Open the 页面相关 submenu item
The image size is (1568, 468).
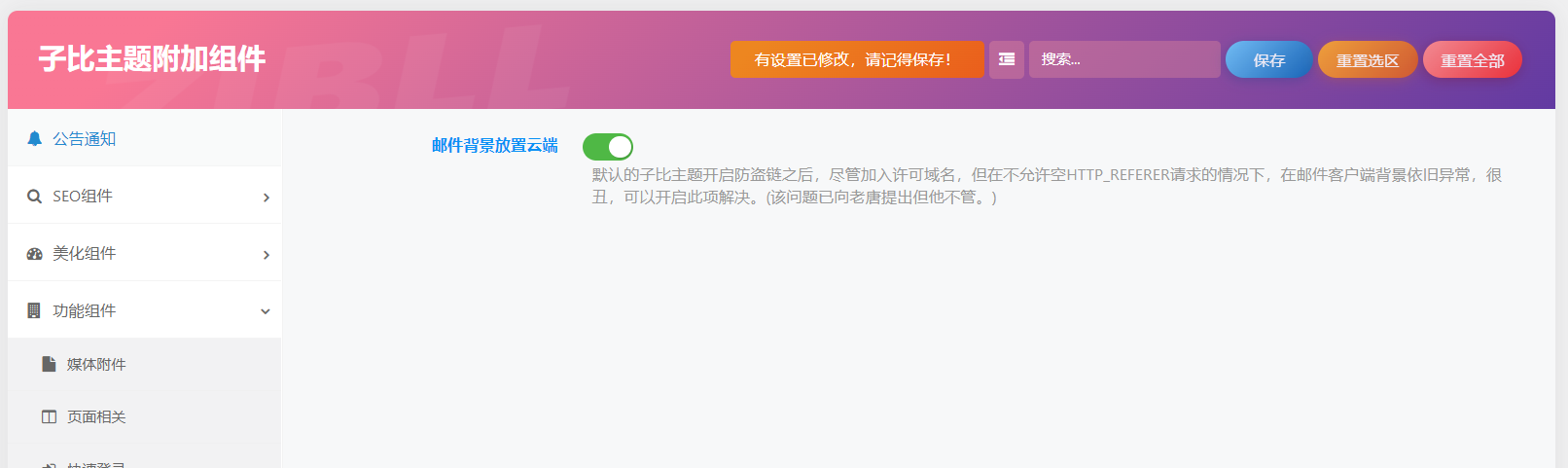144,416
